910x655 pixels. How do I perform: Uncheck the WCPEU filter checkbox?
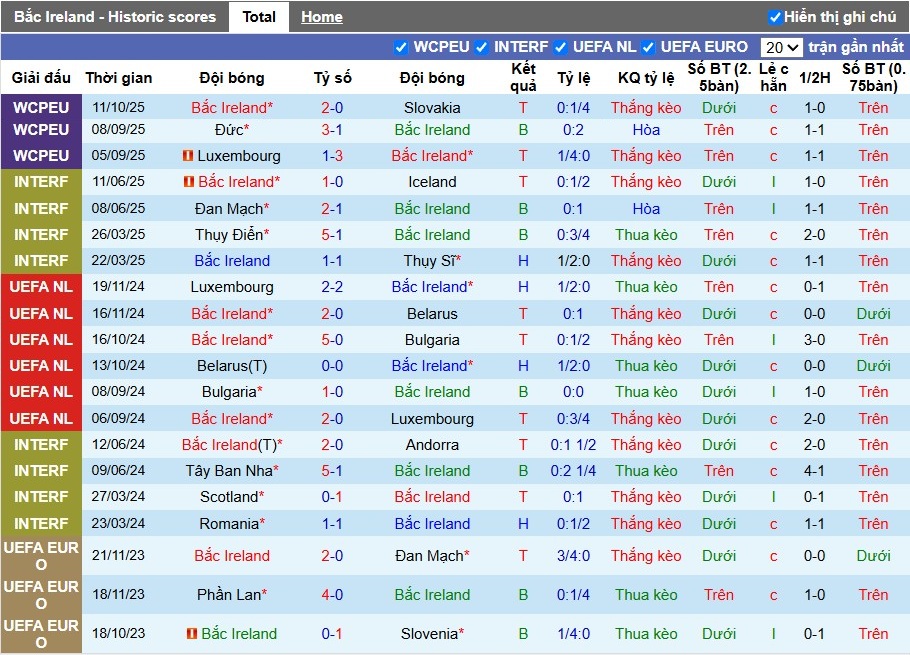click(401, 47)
